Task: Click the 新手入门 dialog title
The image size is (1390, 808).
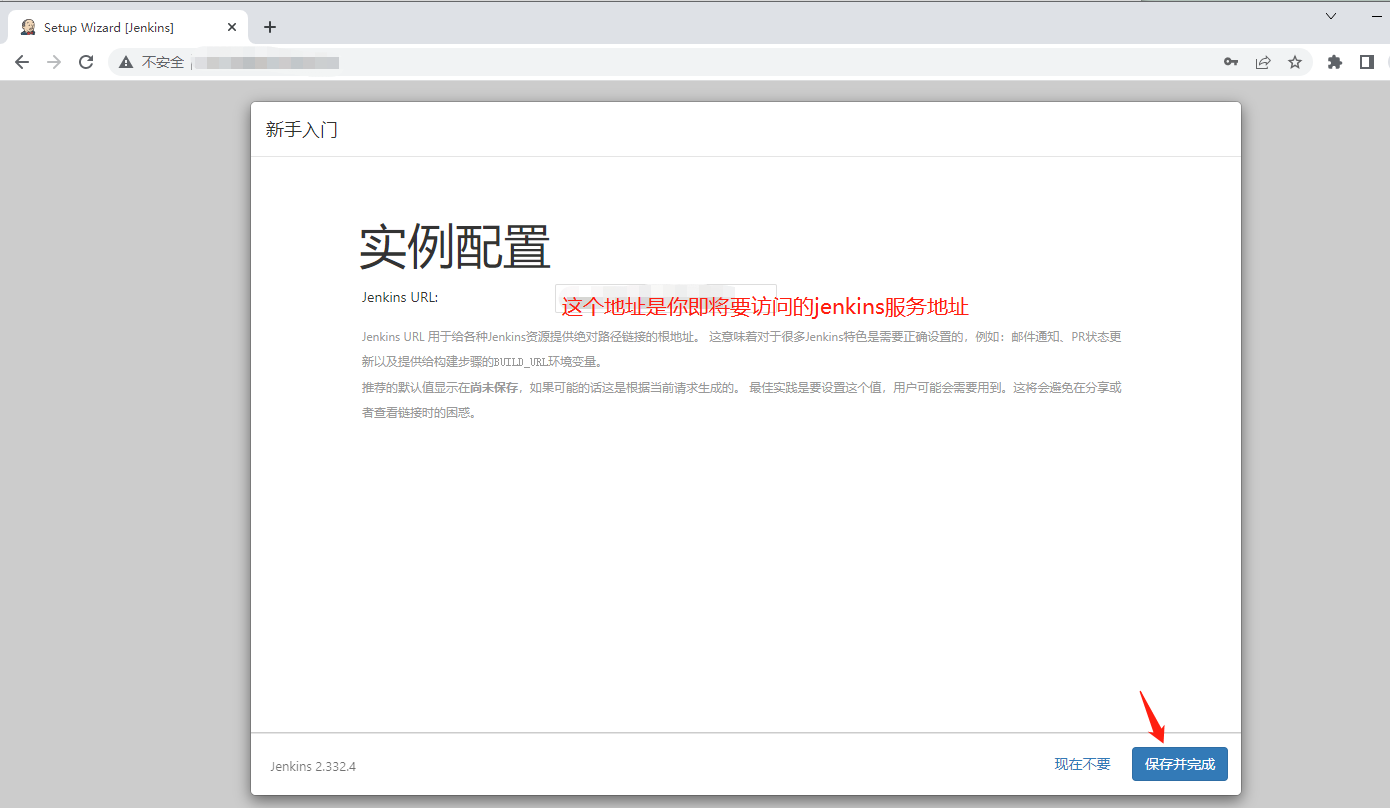Action: 302,130
